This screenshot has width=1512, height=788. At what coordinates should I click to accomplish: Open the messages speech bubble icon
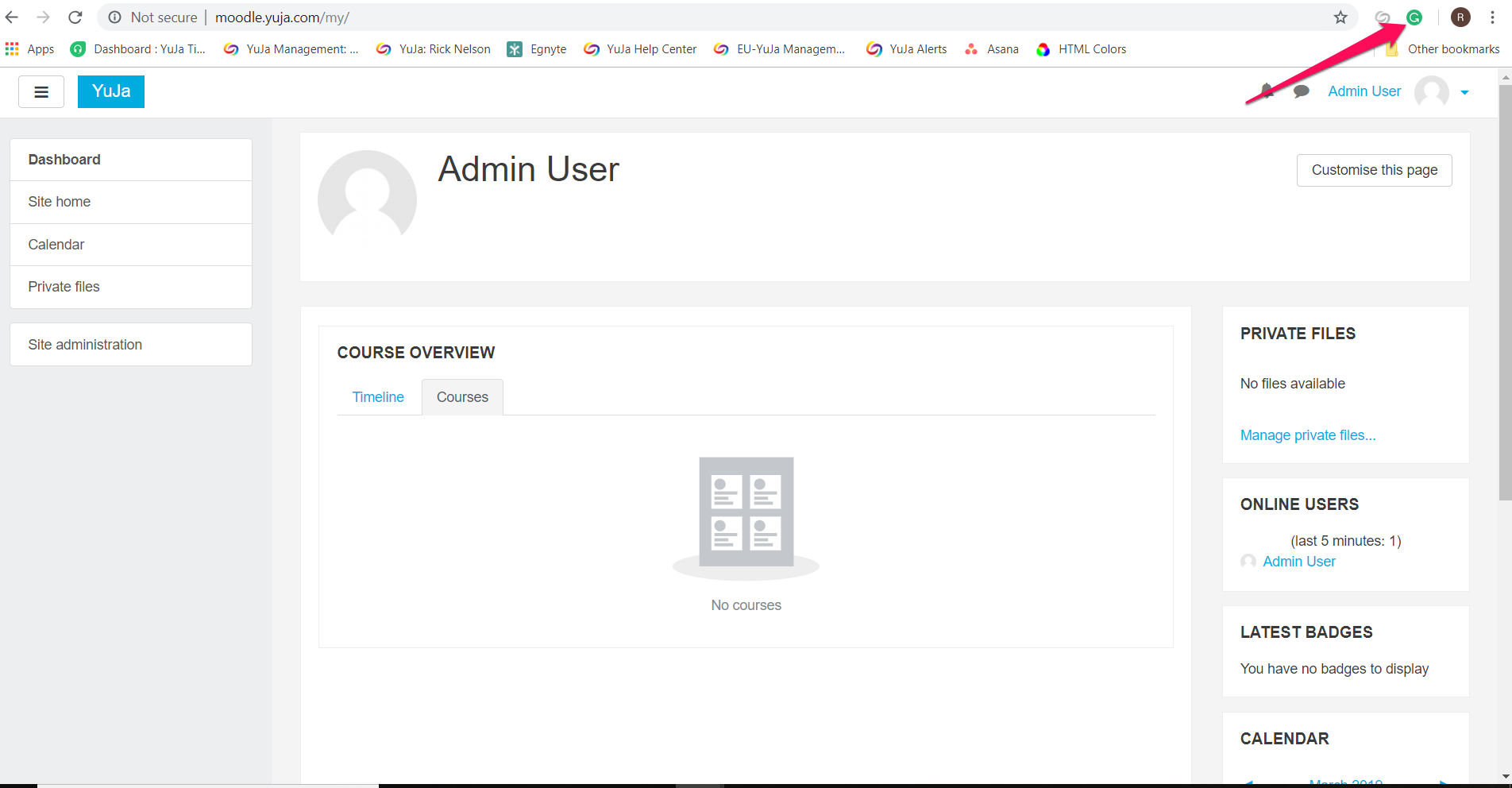[x=1301, y=91]
